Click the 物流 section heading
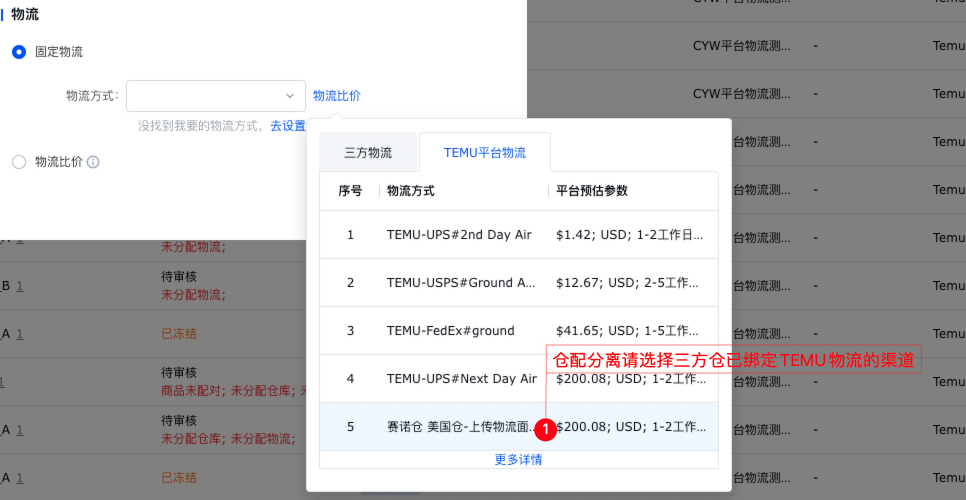Viewport: 966px width, 500px height. 25,15
